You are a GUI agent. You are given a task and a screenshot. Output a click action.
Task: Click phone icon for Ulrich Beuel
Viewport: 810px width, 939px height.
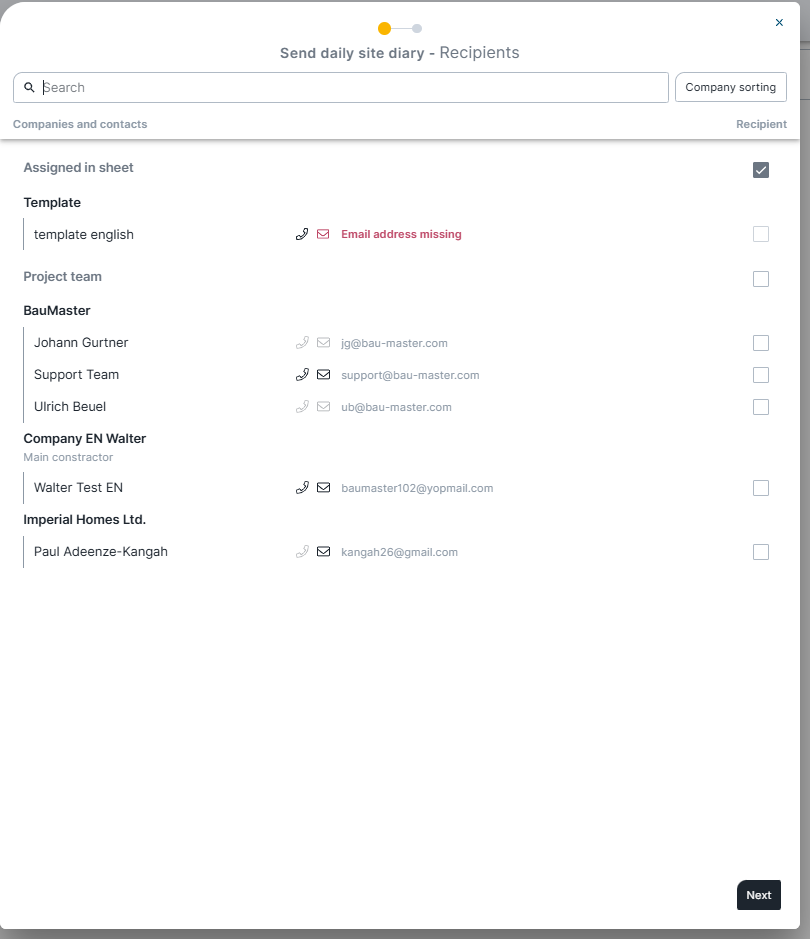click(302, 407)
